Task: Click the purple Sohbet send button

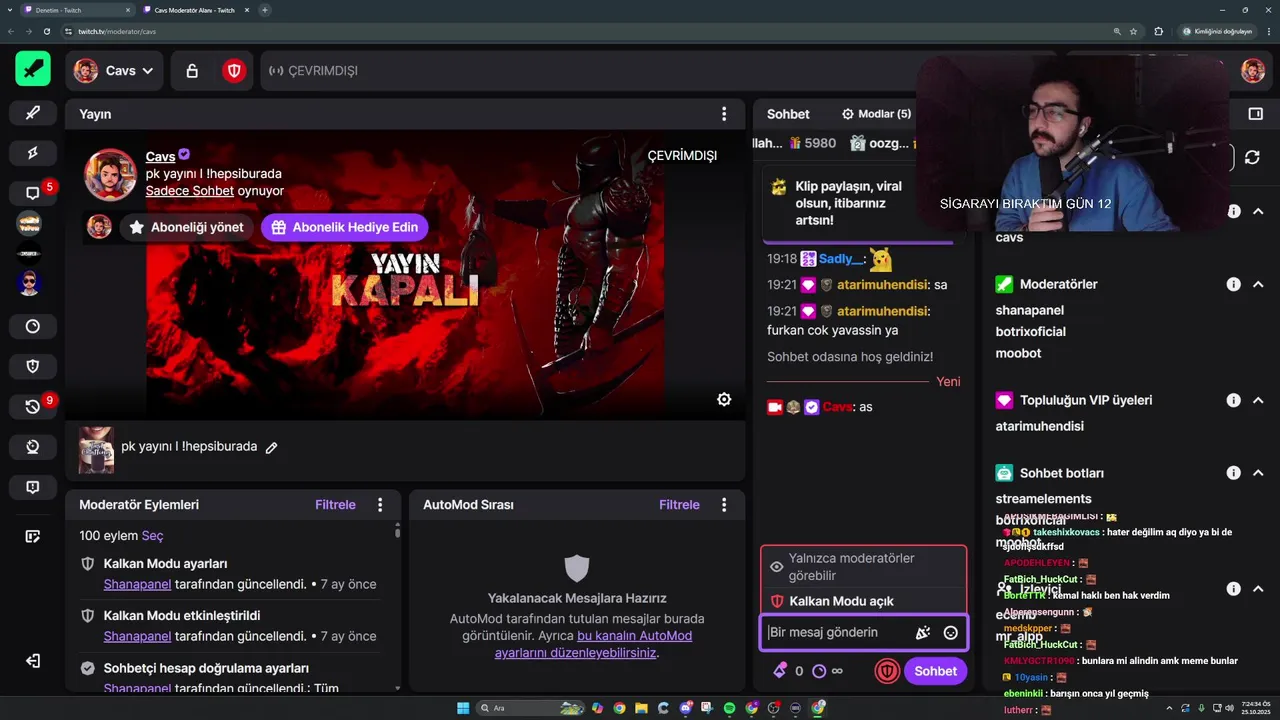Action: [x=935, y=671]
